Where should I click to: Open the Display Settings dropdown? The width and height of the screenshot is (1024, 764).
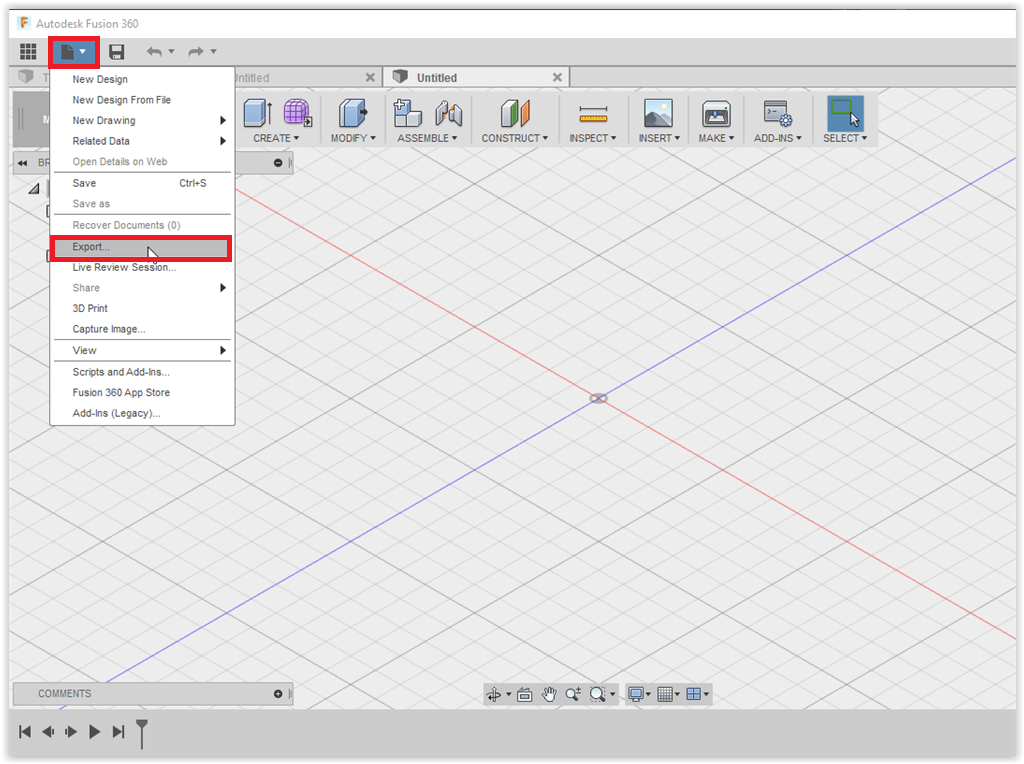click(x=639, y=694)
